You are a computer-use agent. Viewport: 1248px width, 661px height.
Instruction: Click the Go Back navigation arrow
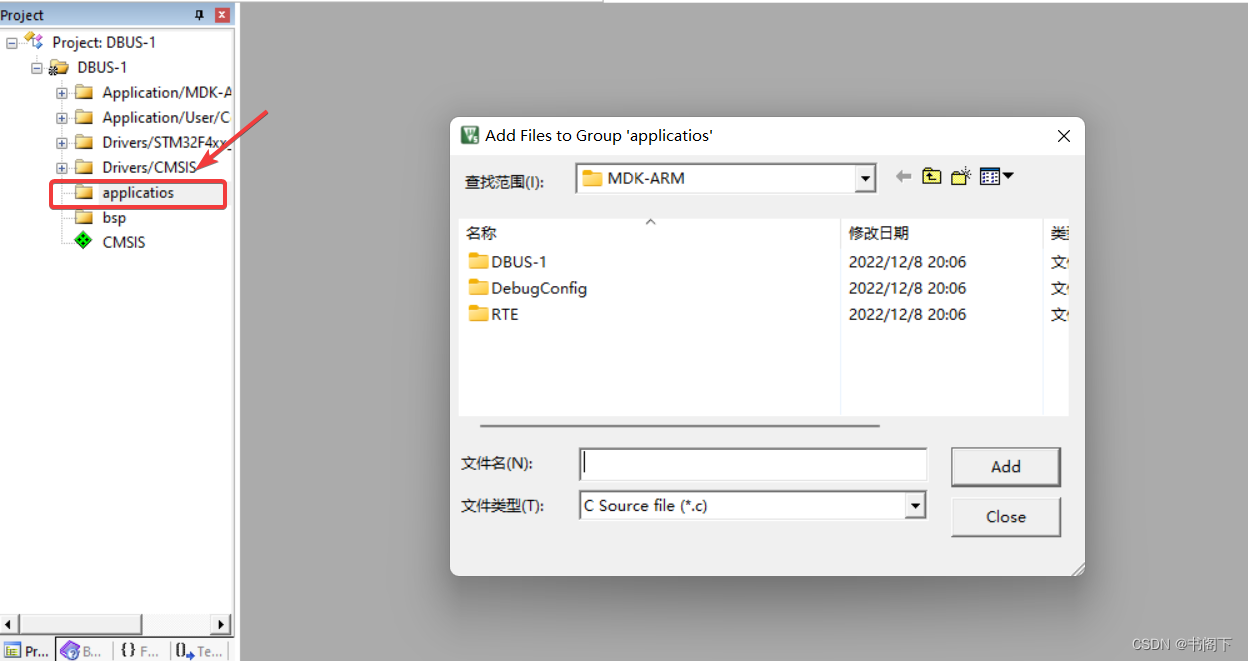point(903,176)
